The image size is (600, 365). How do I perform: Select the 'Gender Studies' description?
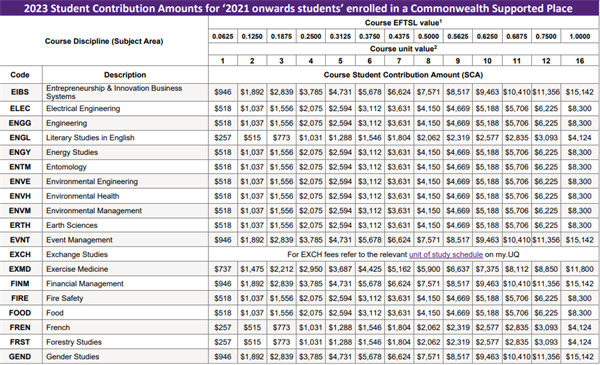72,357
